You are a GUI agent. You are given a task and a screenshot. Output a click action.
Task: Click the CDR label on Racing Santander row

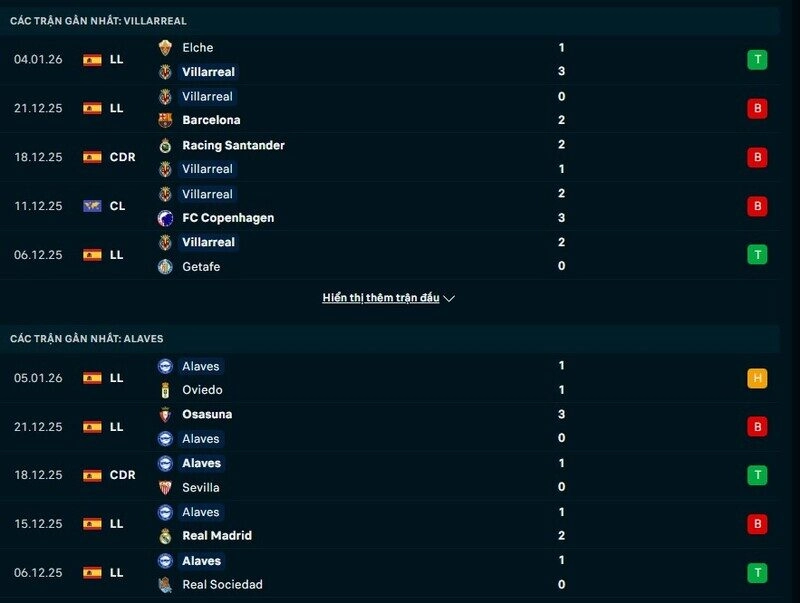(122, 157)
